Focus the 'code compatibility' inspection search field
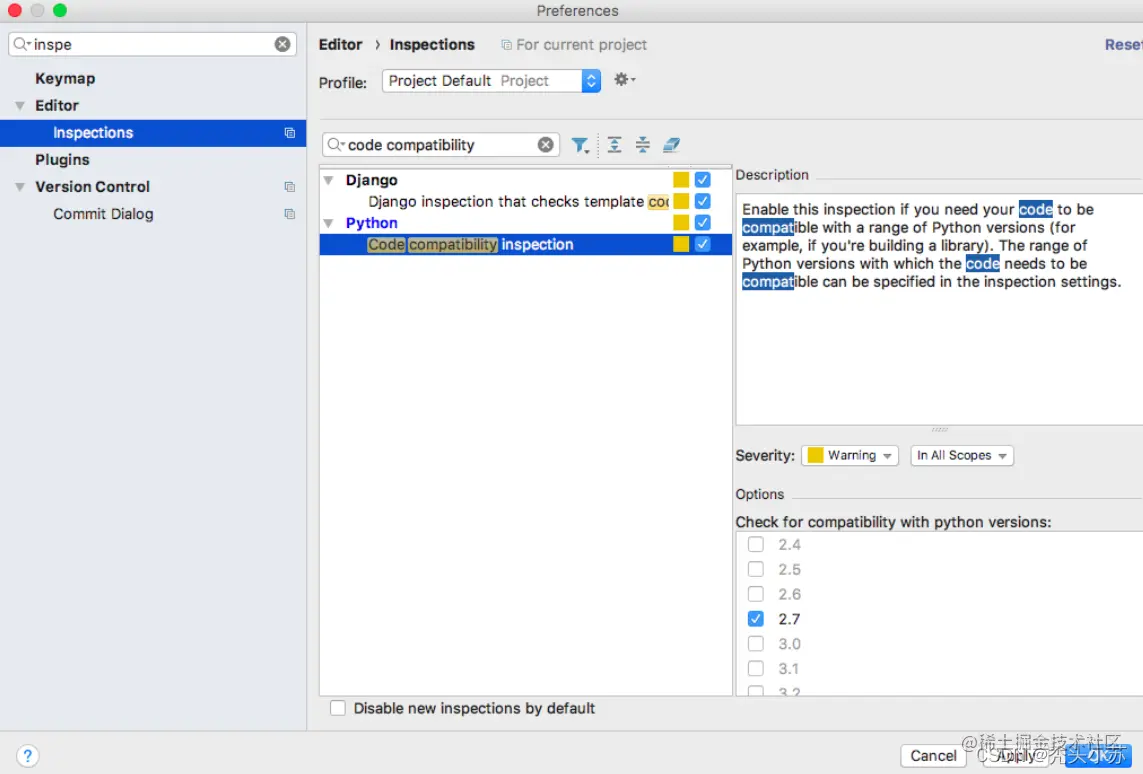The image size is (1143, 774). click(x=440, y=145)
